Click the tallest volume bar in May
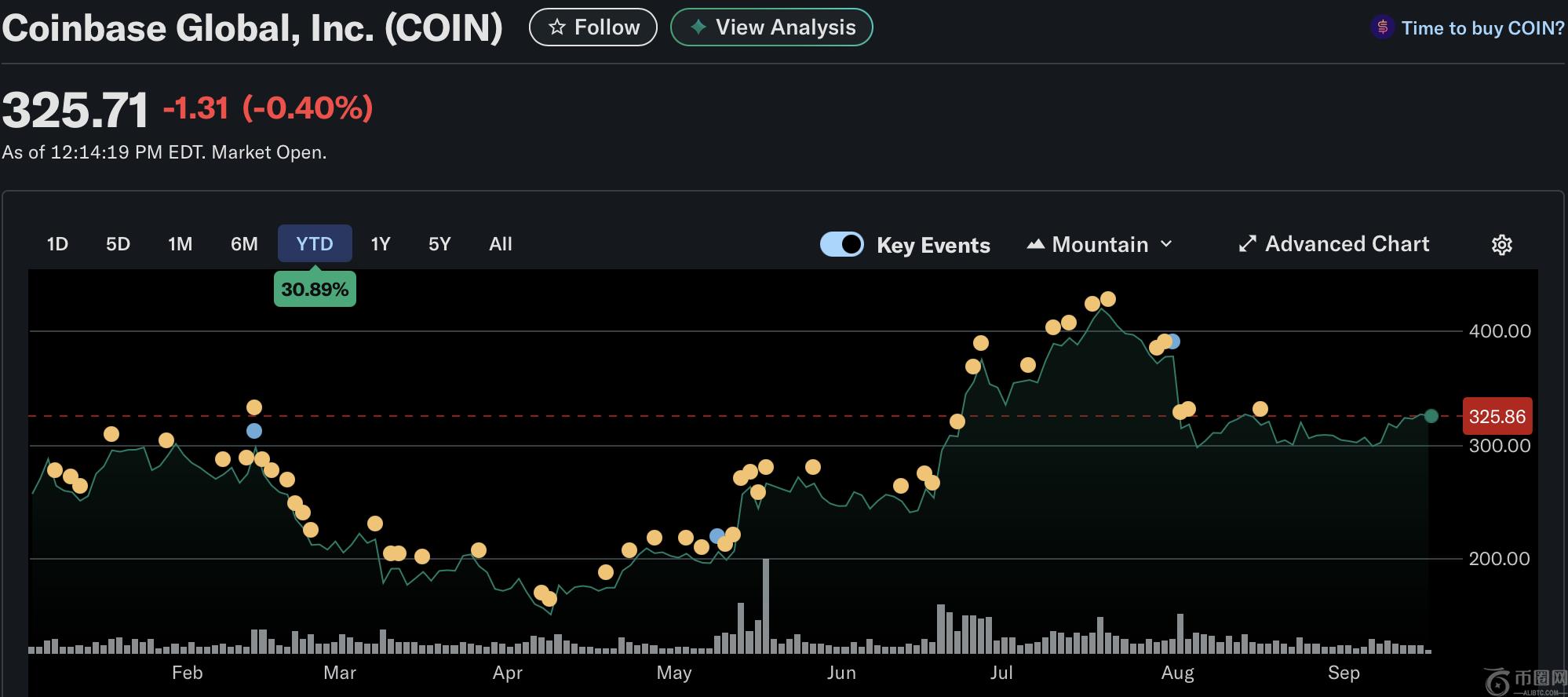The height and width of the screenshot is (697, 1568). (x=766, y=606)
